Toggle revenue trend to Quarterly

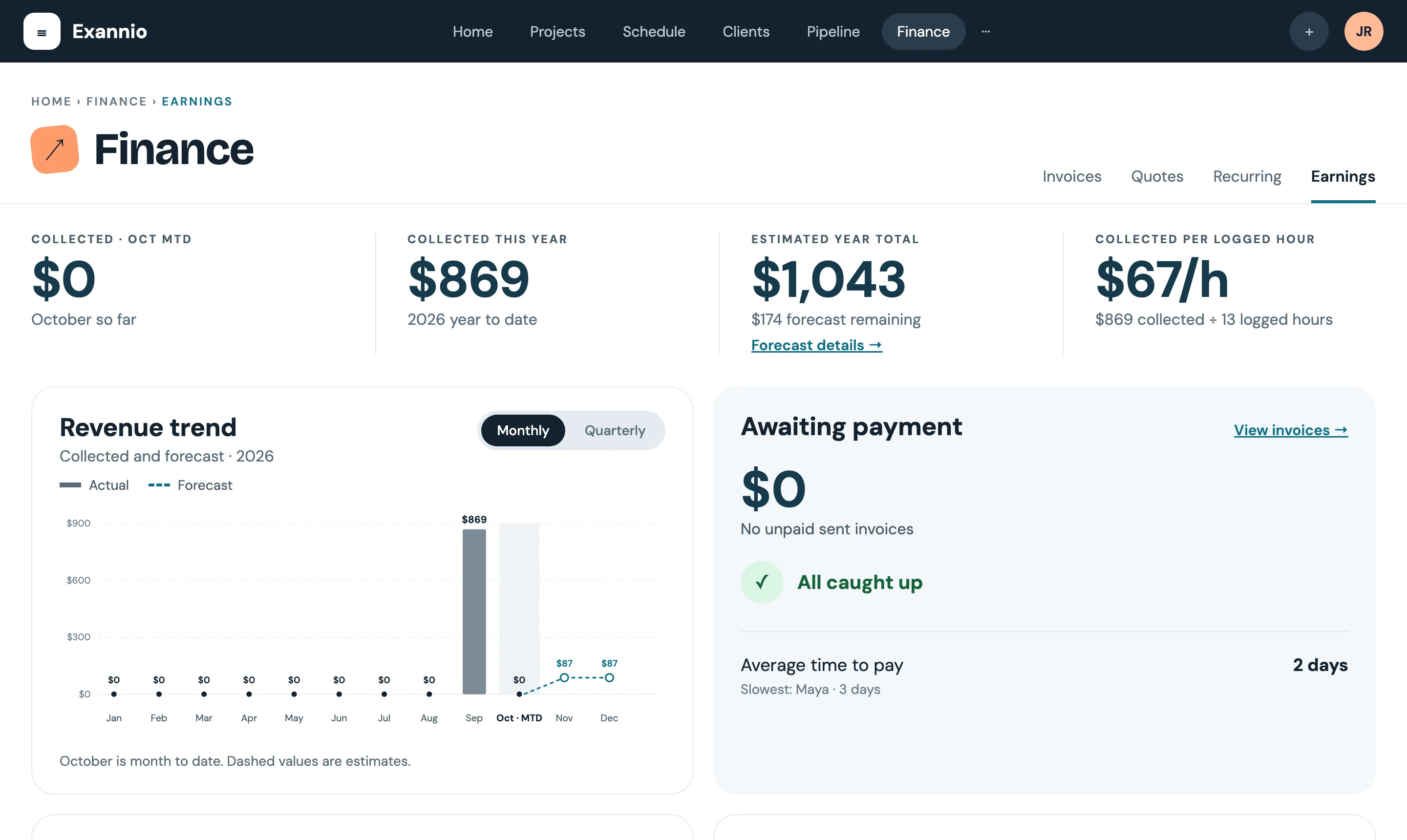(x=615, y=431)
